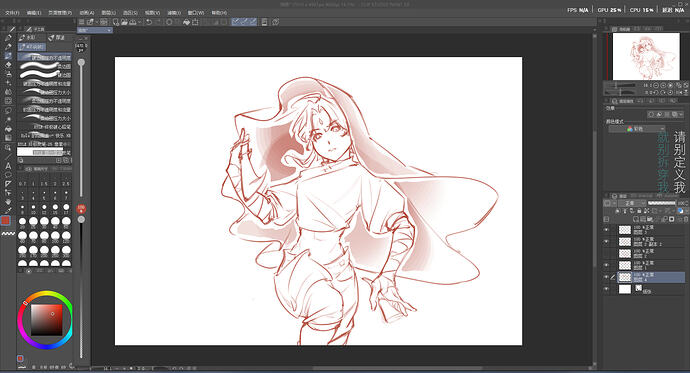Screen dimensions: 690x373
Task: Open the 图层(L) Layer menu
Action: 109,13
